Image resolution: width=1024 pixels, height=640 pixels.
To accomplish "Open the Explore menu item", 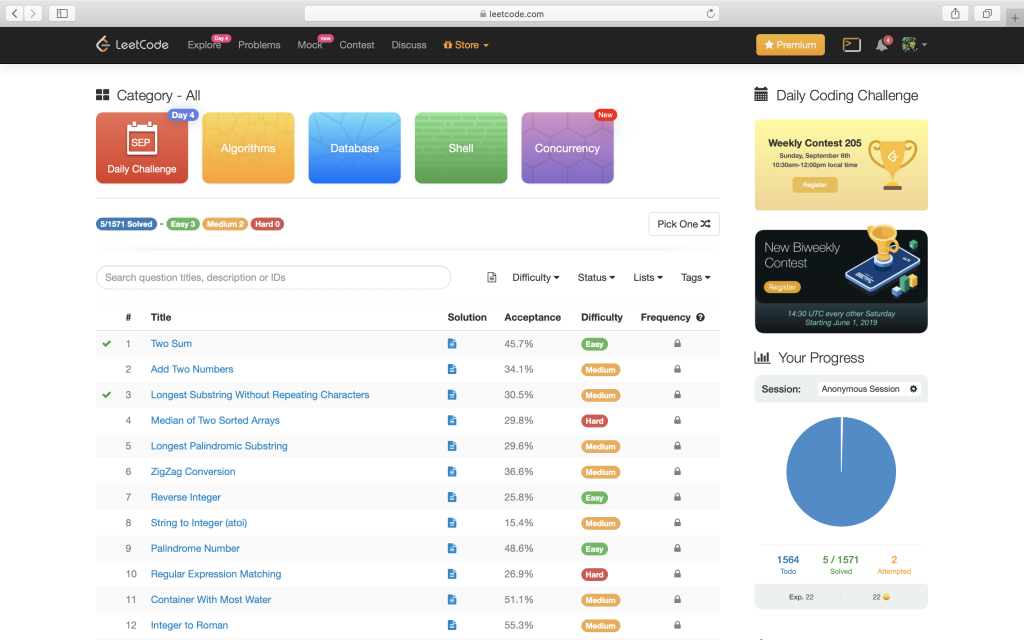I will [x=204, y=45].
